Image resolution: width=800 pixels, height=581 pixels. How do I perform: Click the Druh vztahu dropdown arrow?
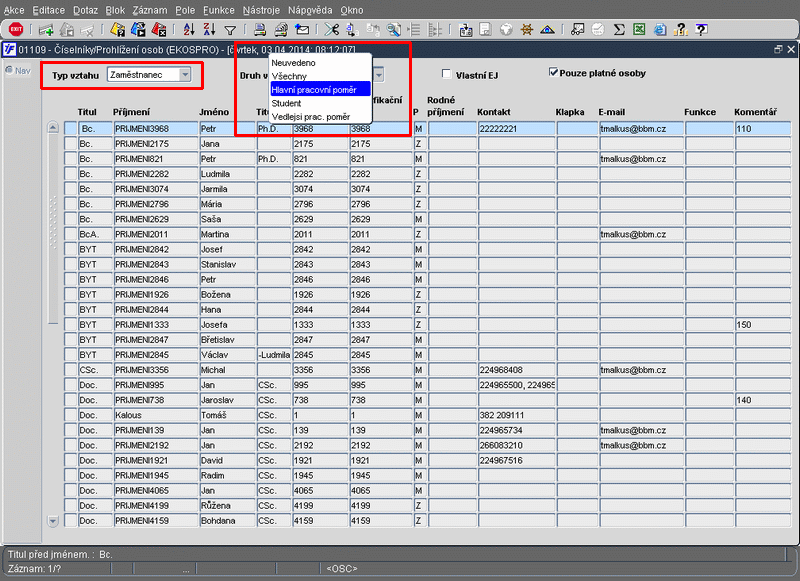tap(379, 75)
